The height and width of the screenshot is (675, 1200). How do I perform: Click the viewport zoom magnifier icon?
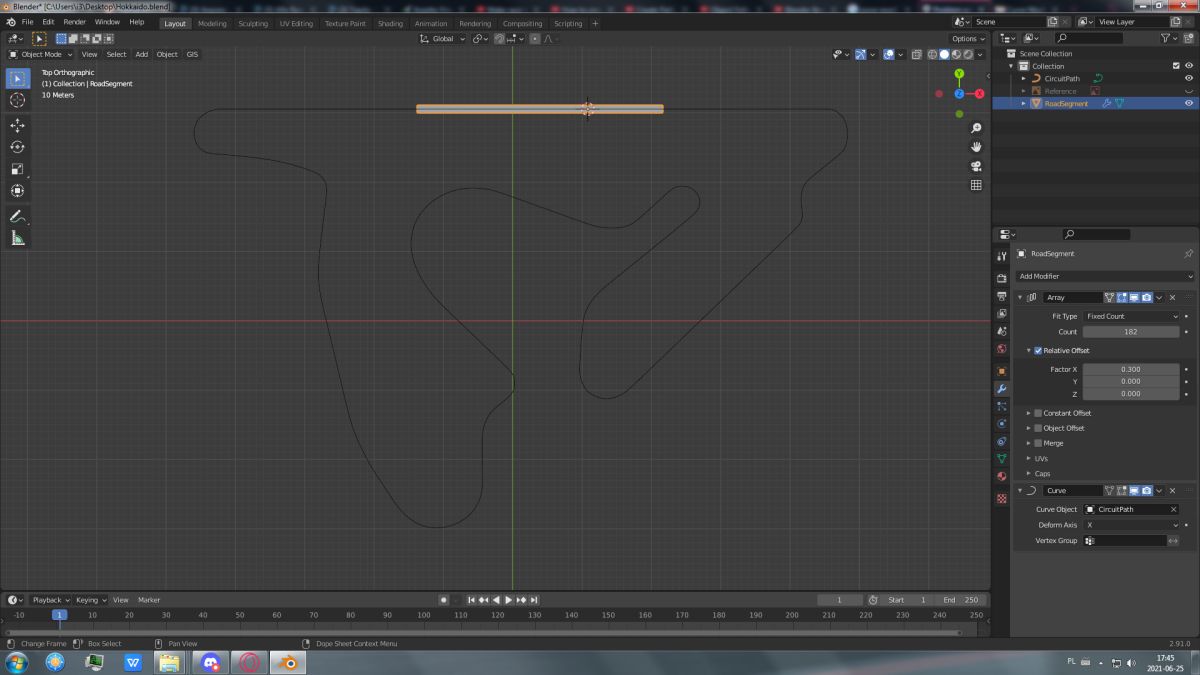976,128
